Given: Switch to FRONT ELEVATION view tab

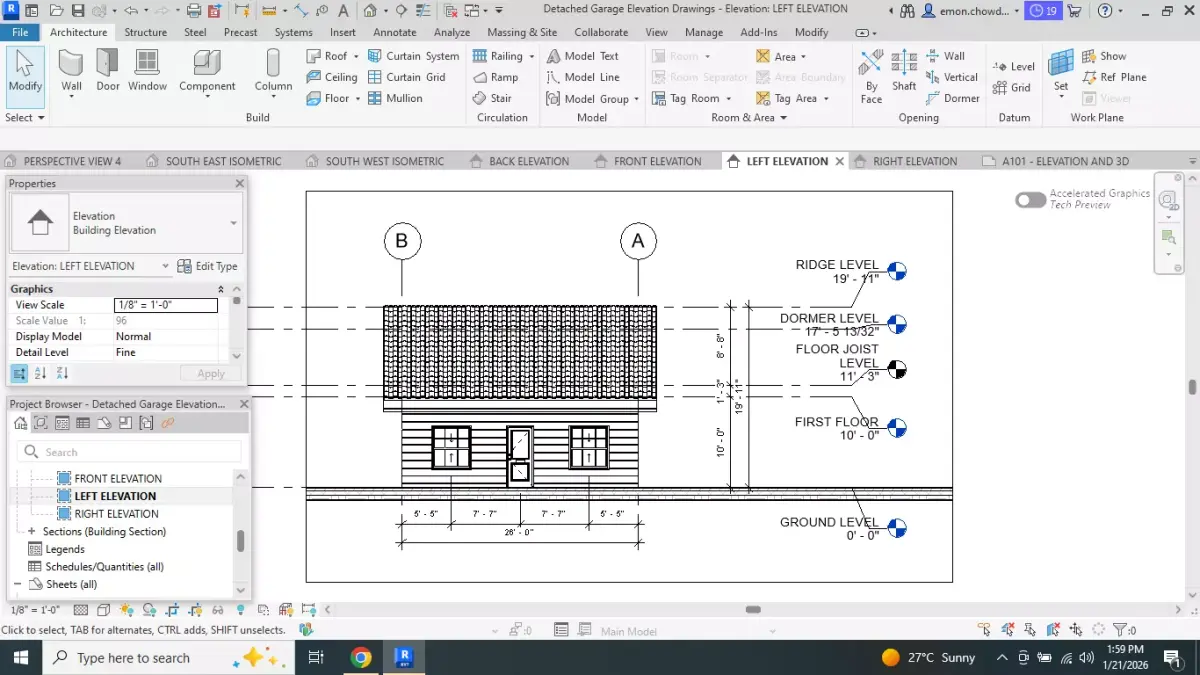Looking at the screenshot, I should (x=647, y=161).
